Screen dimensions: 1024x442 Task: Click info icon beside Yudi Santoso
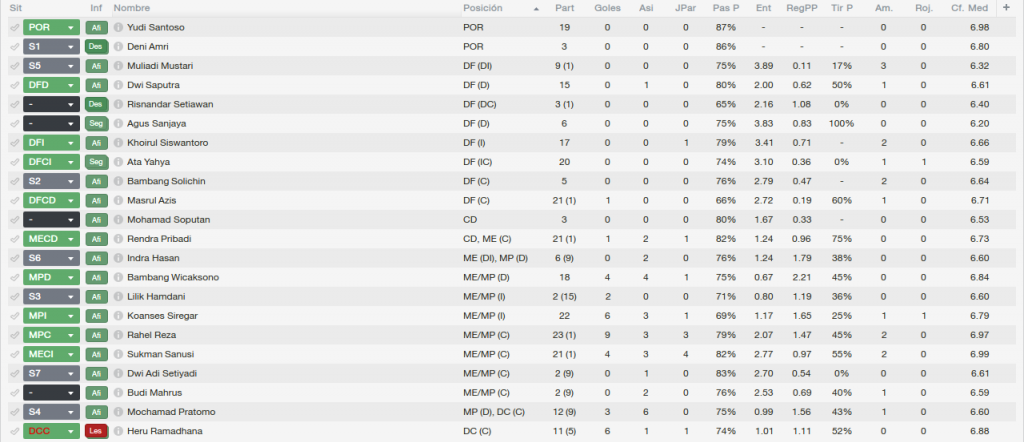(x=118, y=28)
